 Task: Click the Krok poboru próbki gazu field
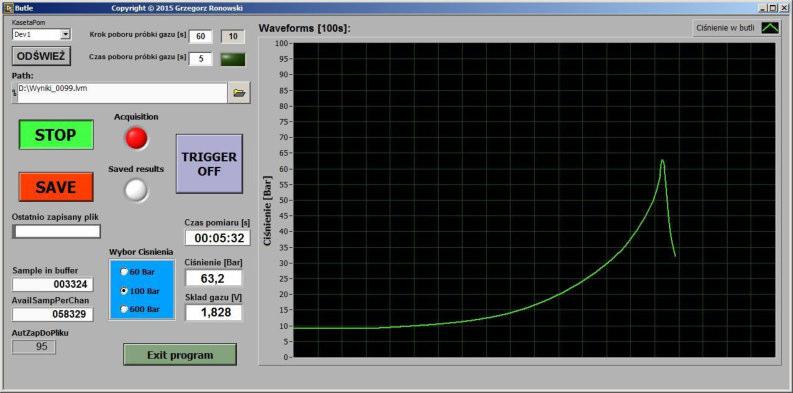(201, 36)
